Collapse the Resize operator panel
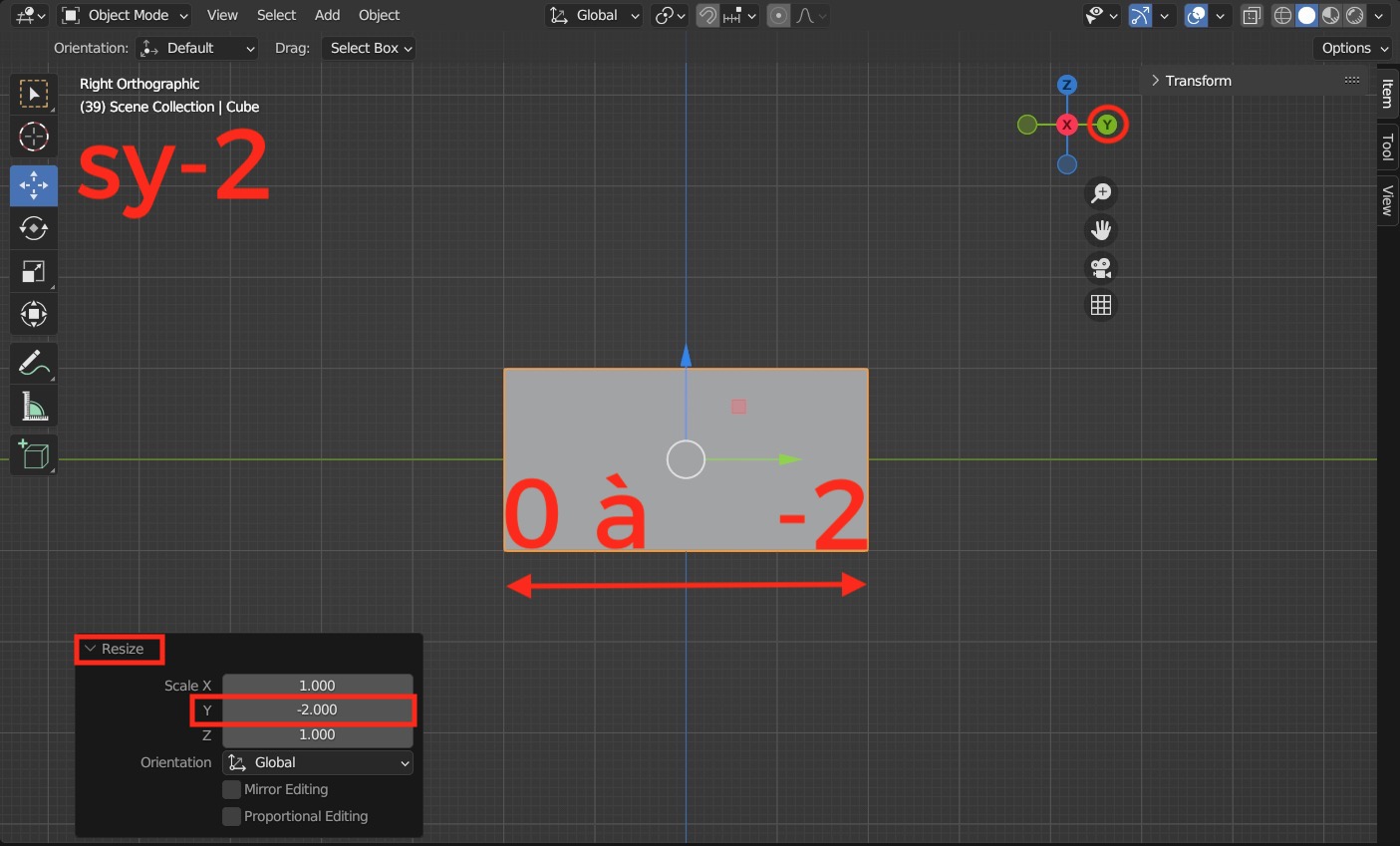This screenshot has width=1400, height=846. tap(113, 649)
